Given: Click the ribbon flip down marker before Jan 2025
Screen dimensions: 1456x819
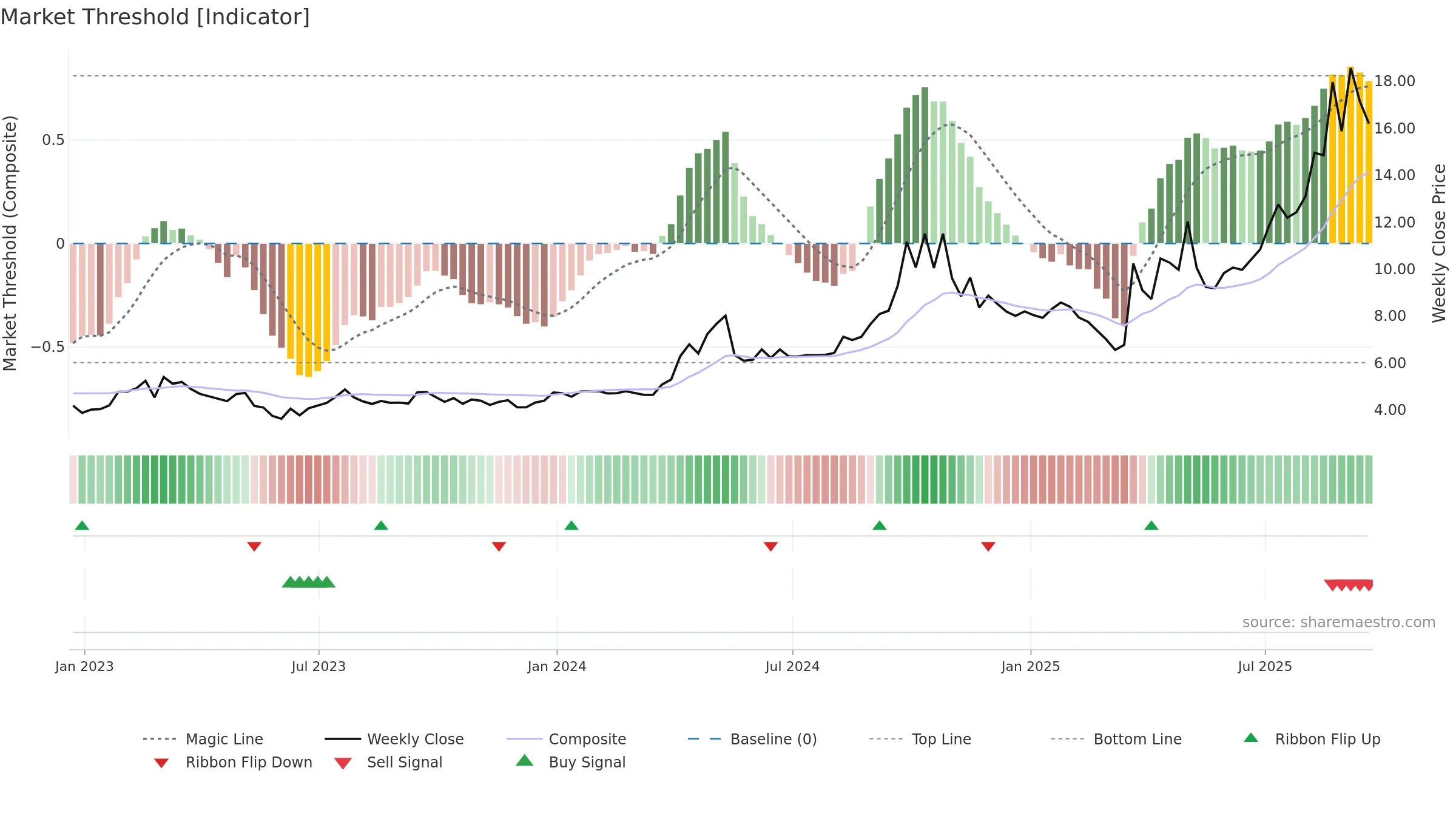Looking at the screenshot, I should [988, 547].
